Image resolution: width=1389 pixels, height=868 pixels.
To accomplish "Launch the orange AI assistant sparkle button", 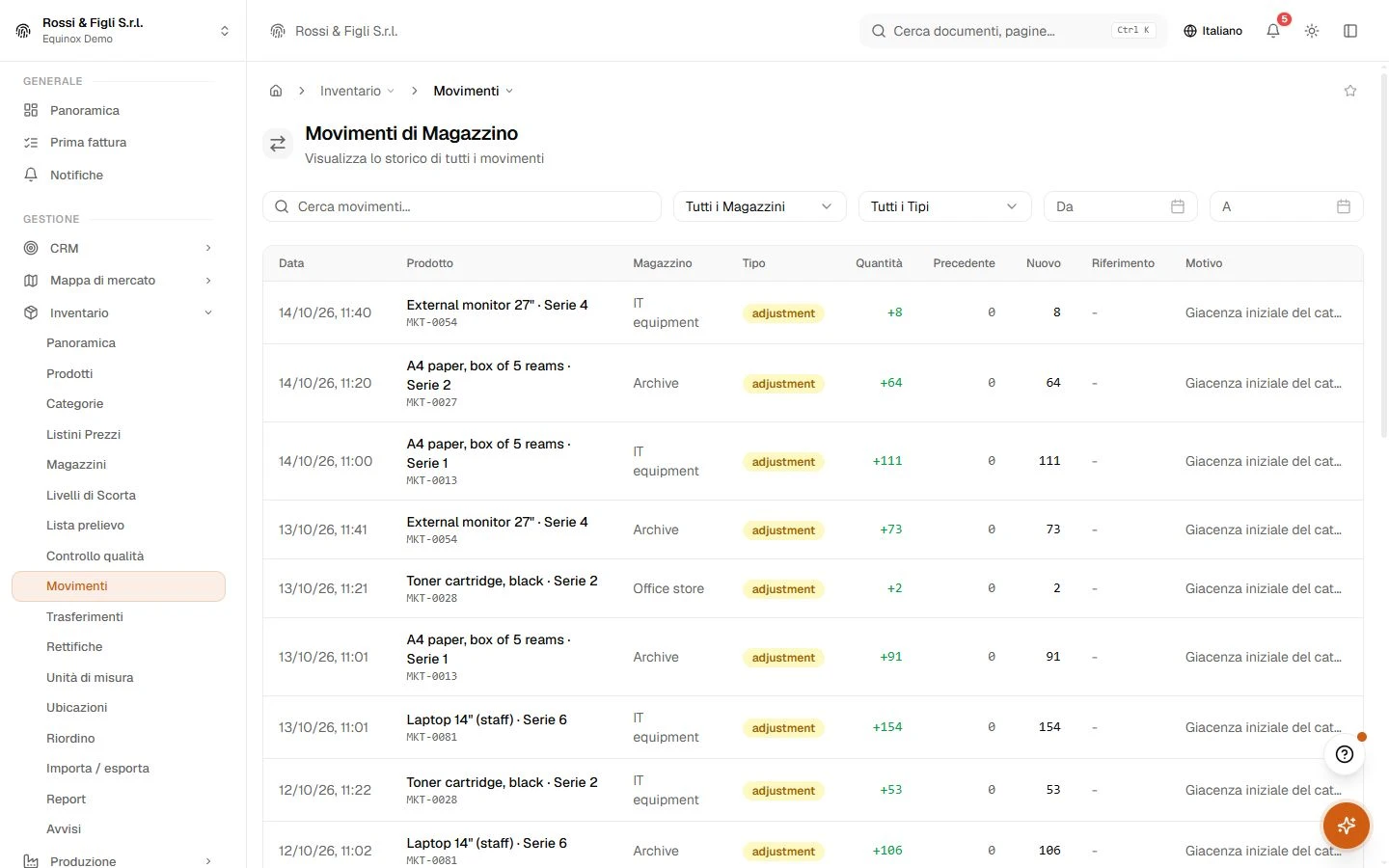I will point(1347,825).
